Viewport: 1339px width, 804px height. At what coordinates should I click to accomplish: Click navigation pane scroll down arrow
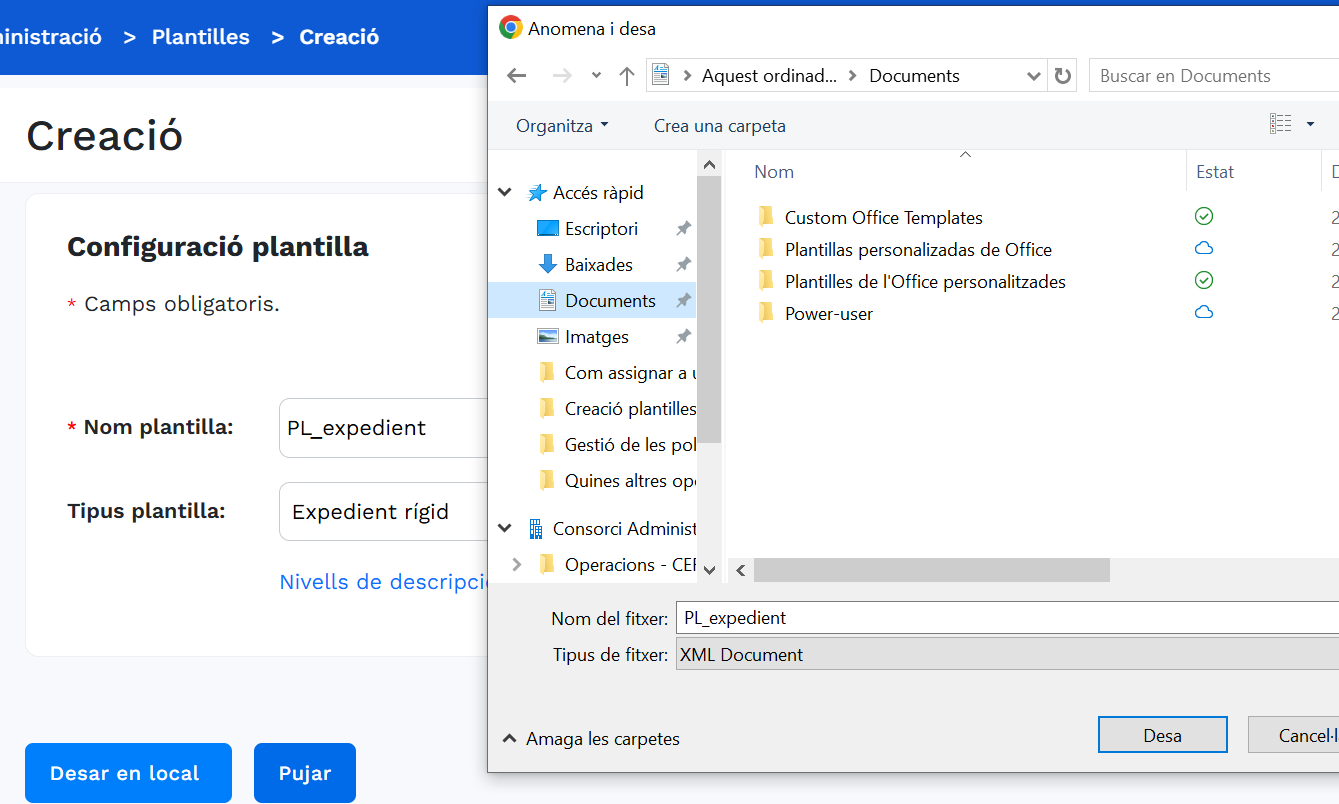coord(709,569)
